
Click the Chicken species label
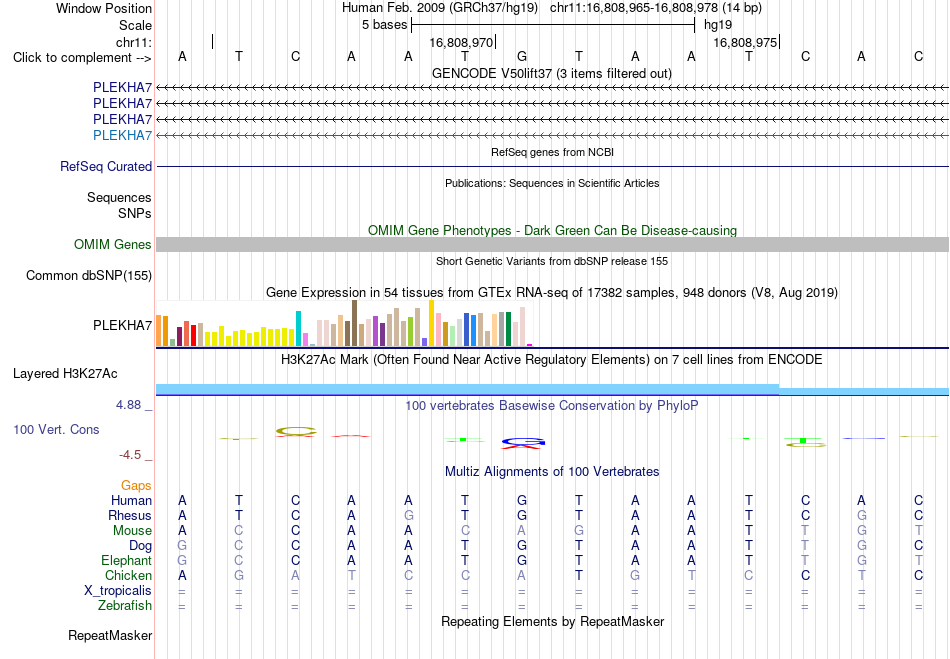click(x=128, y=575)
